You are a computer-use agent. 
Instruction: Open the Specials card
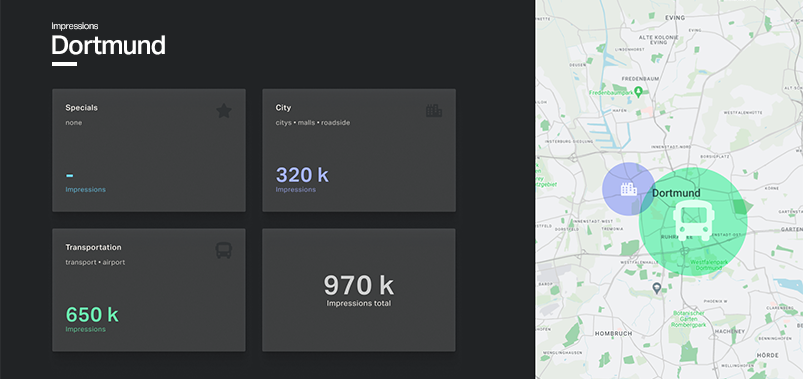(x=149, y=150)
